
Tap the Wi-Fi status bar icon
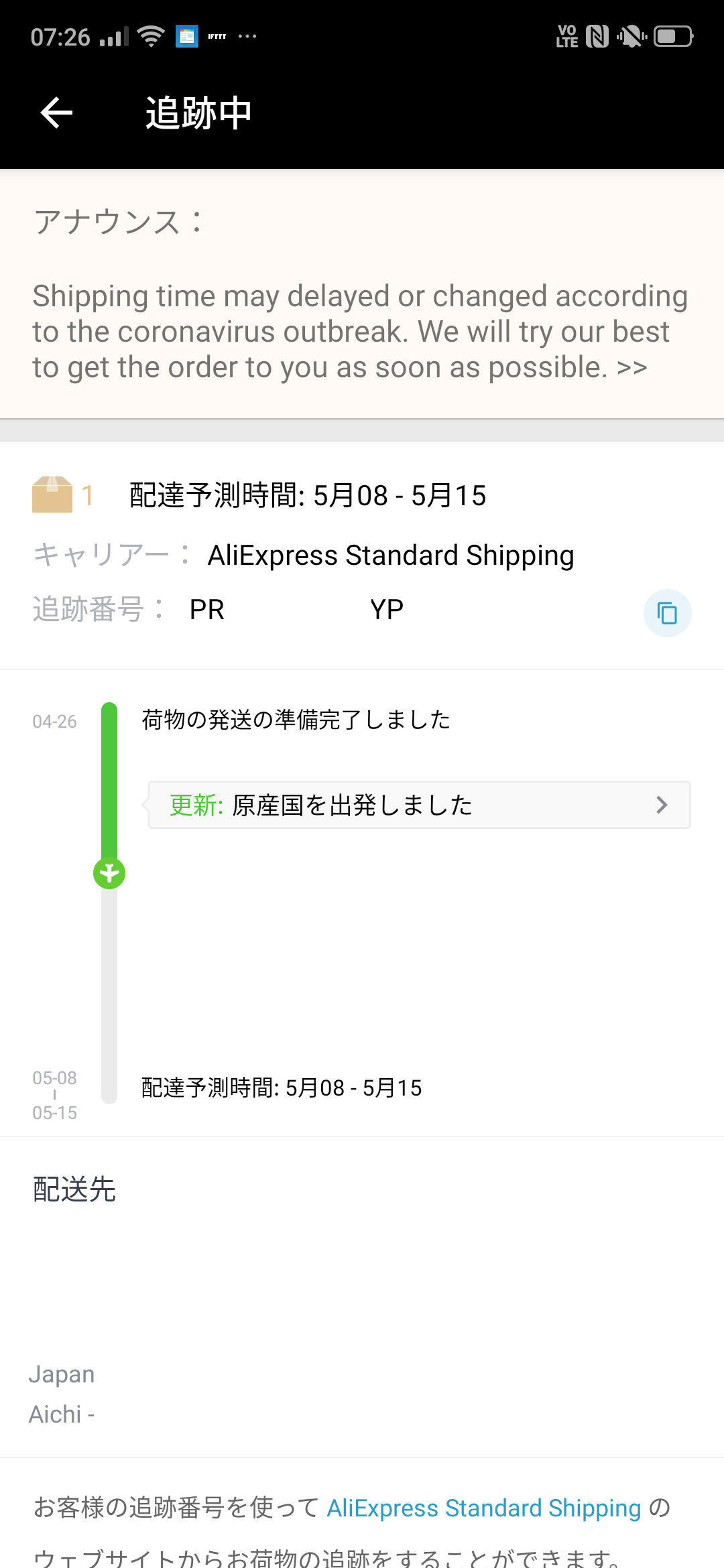[x=152, y=36]
